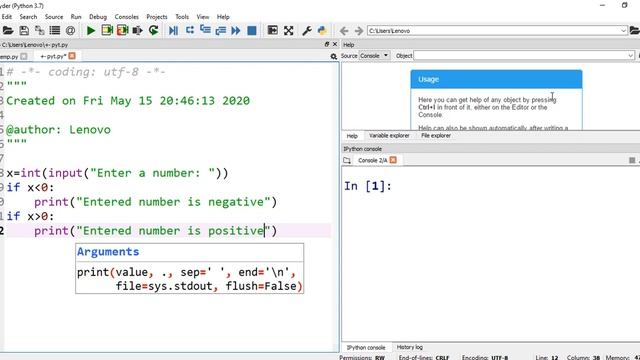Click the @ symbol finder icon
Screen dimensions: 640x360
coord(70,31)
